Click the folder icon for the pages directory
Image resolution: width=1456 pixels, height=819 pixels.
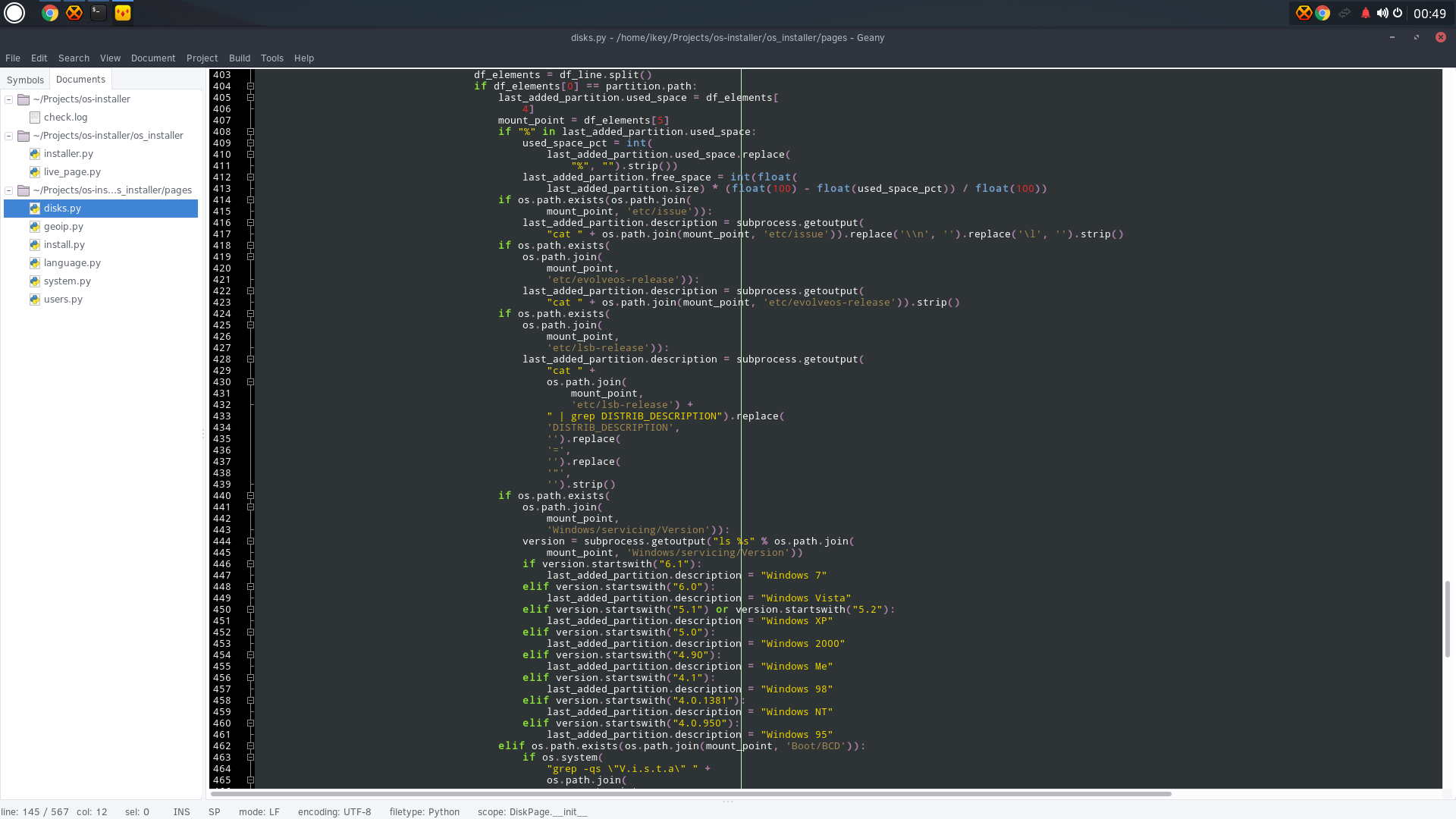click(x=24, y=190)
